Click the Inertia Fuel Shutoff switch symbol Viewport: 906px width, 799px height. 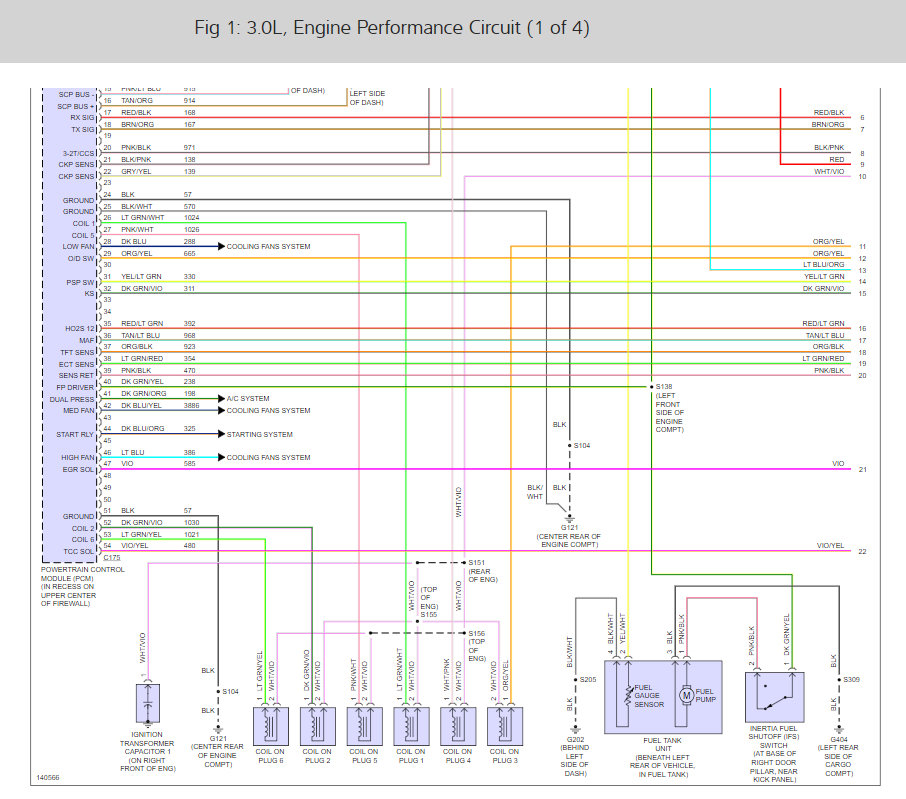tap(775, 697)
